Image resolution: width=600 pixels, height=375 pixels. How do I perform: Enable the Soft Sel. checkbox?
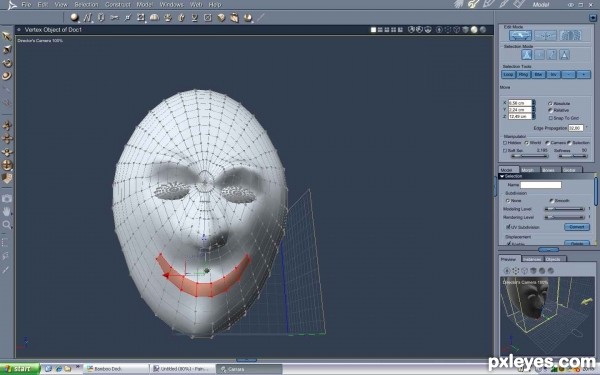tap(505, 150)
